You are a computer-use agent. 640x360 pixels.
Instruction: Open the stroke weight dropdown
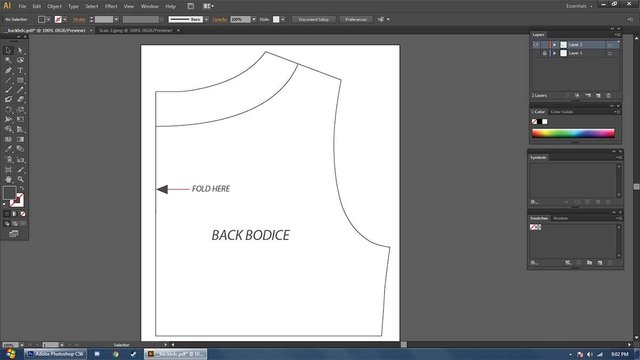[116, 19]
